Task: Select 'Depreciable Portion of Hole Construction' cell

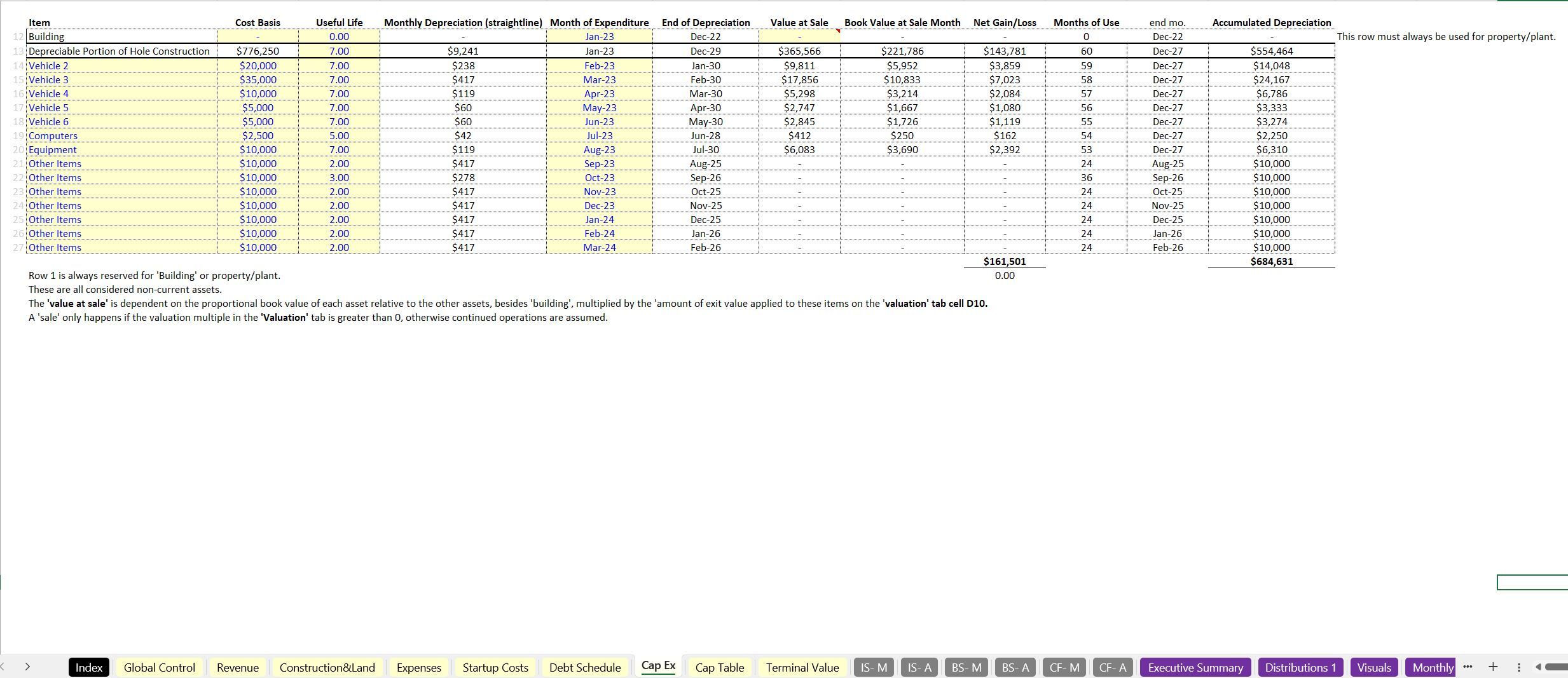Action: [121, 51]
